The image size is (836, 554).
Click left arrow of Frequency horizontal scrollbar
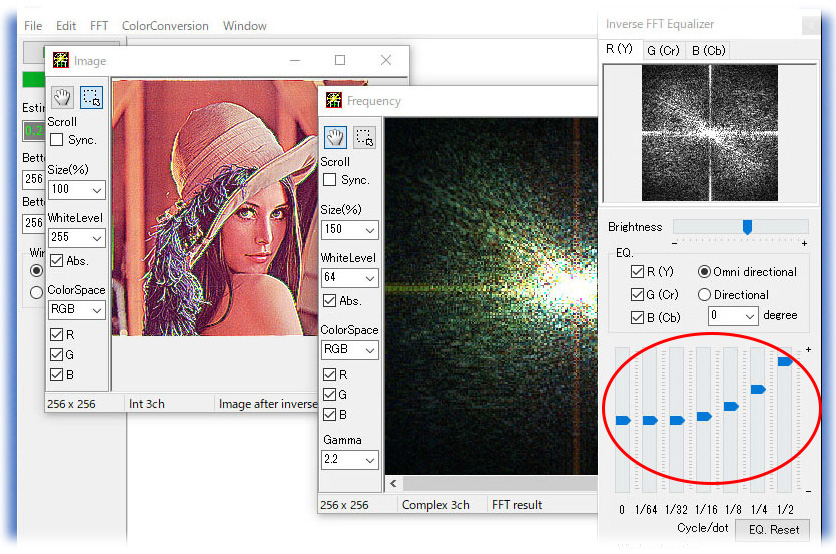click(x=393, y=484)
